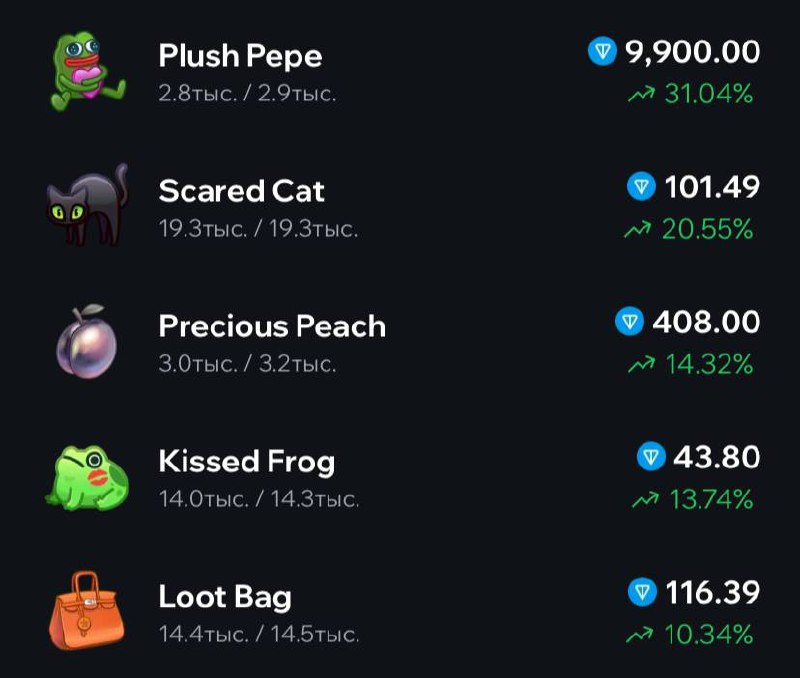Click the TON coin icon beside 43.80
The height and width of the screenshot is (678, 800).
pos(651,457)
